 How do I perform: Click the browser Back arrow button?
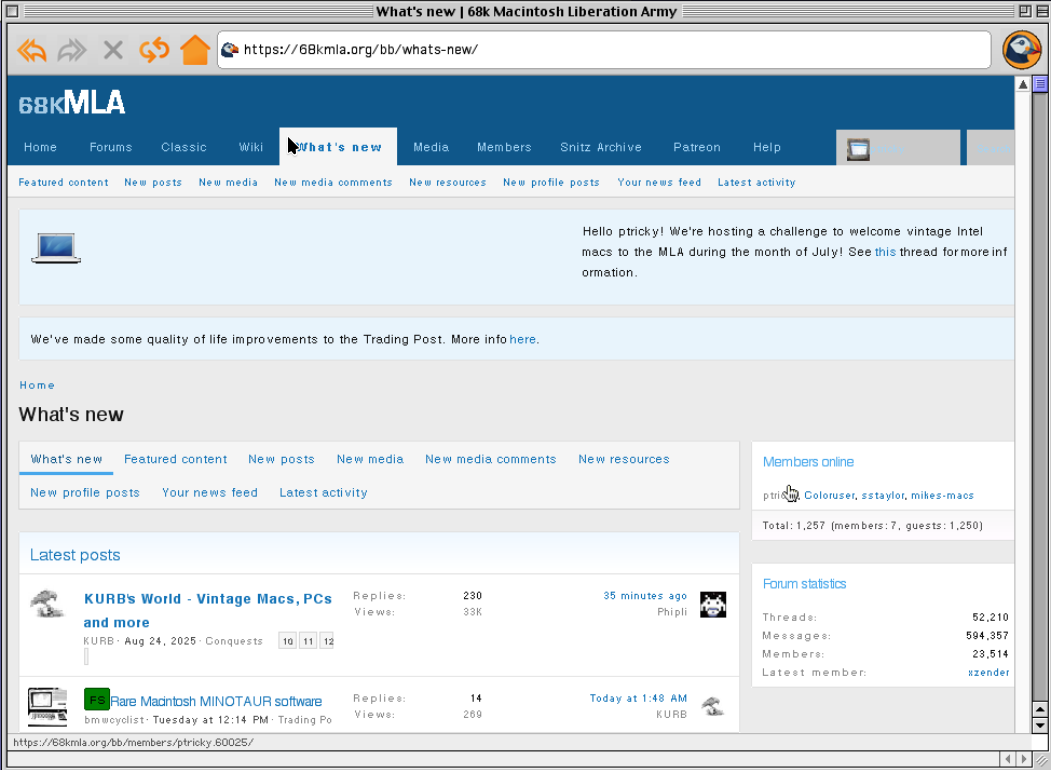[x=32, y=50]
